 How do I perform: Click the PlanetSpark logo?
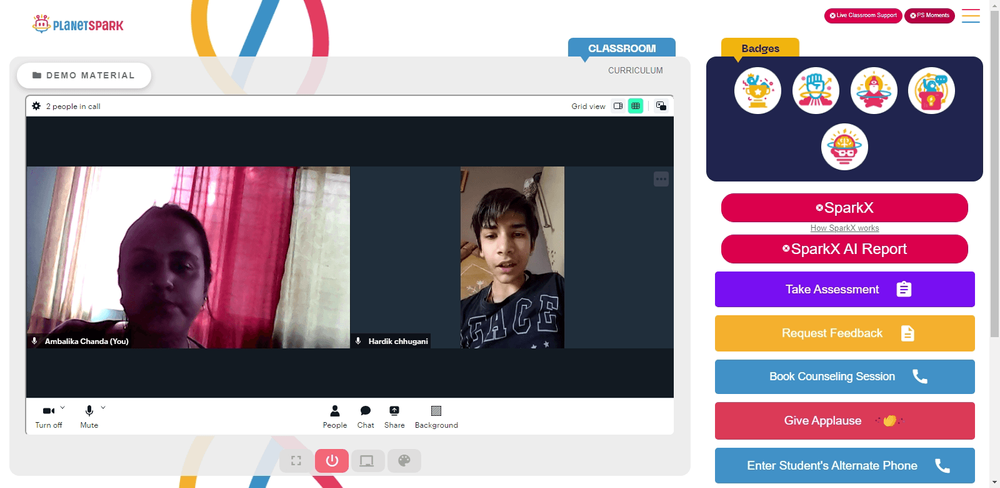click(x=78, y=24)
